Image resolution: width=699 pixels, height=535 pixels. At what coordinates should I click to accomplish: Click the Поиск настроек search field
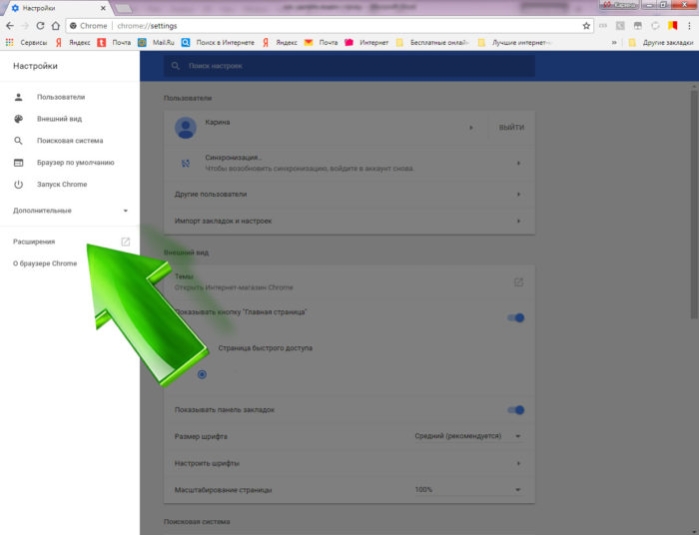pos(349,66)
